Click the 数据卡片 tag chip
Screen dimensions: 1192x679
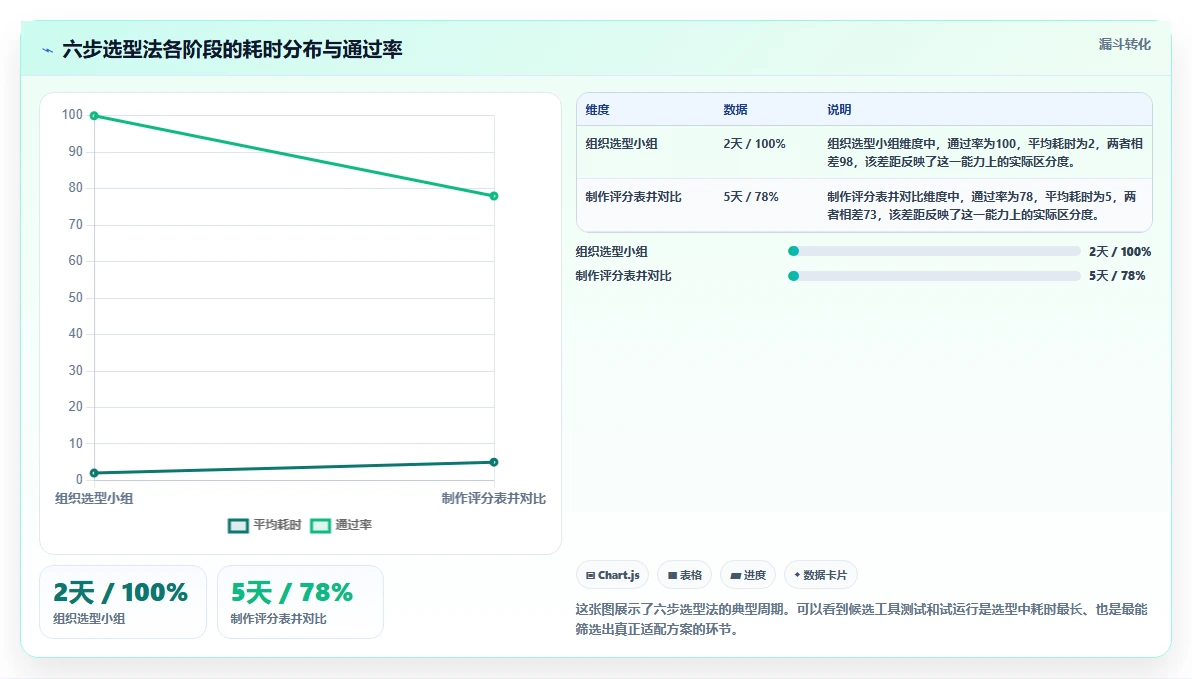[821, 575]
